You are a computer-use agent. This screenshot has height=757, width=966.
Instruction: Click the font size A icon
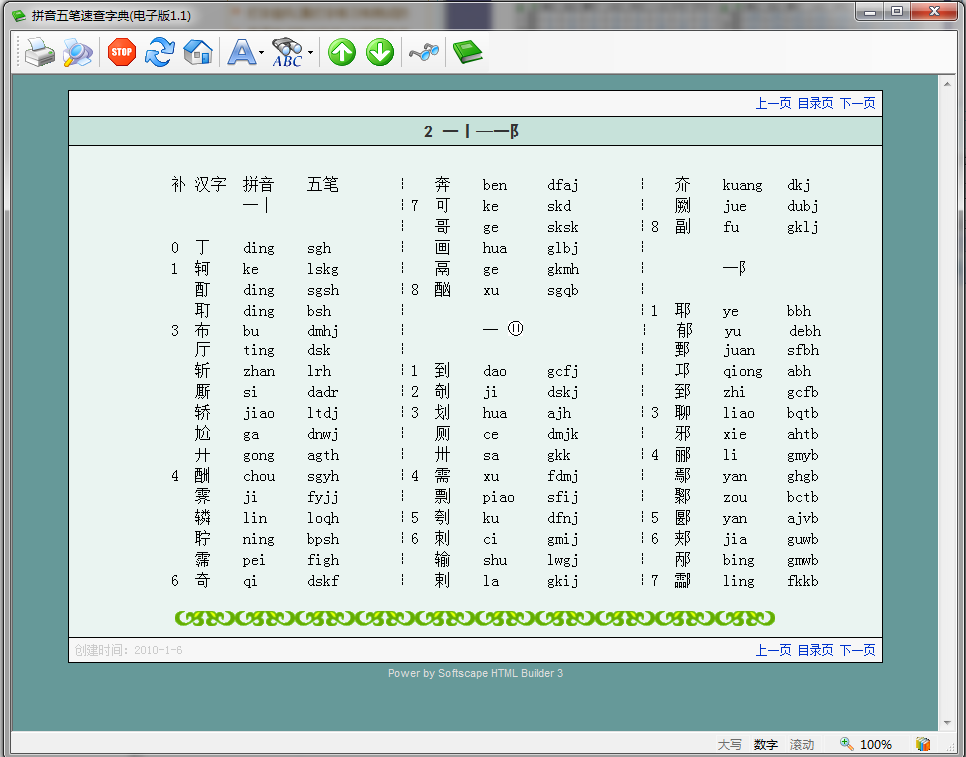click(242, 52)
